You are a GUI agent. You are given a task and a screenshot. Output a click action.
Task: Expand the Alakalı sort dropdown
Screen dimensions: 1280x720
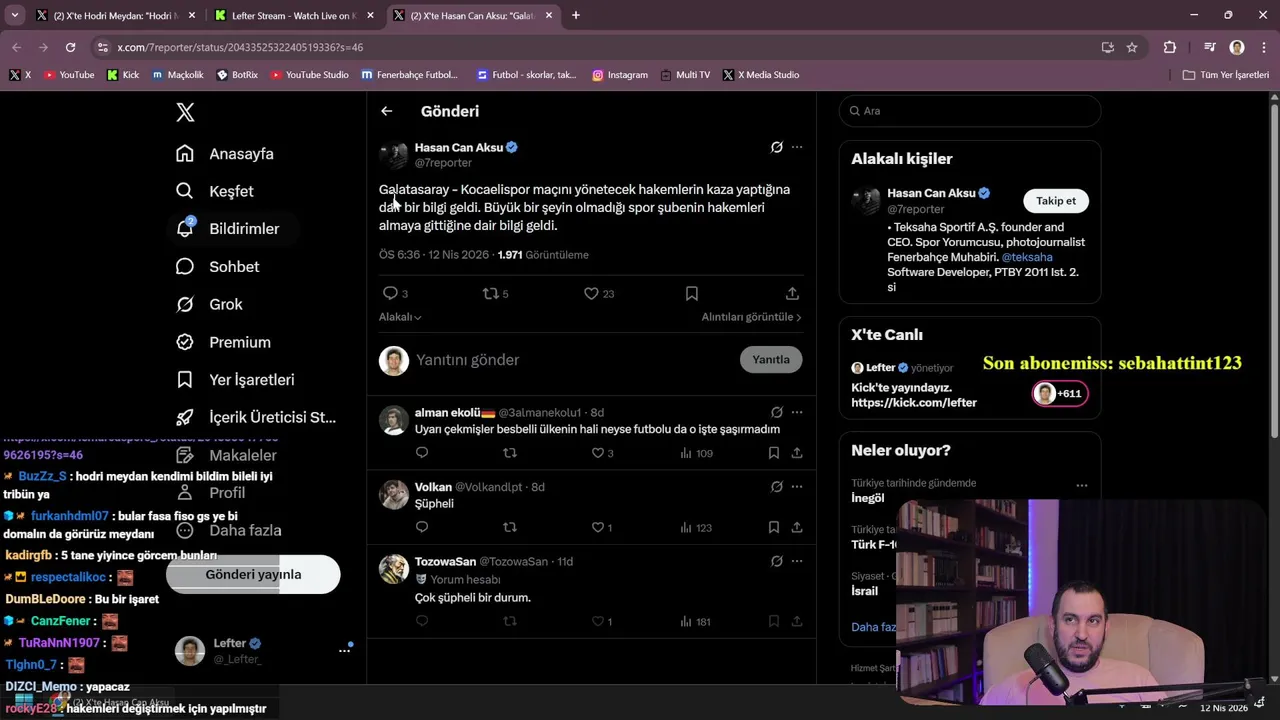click(400, 317)
